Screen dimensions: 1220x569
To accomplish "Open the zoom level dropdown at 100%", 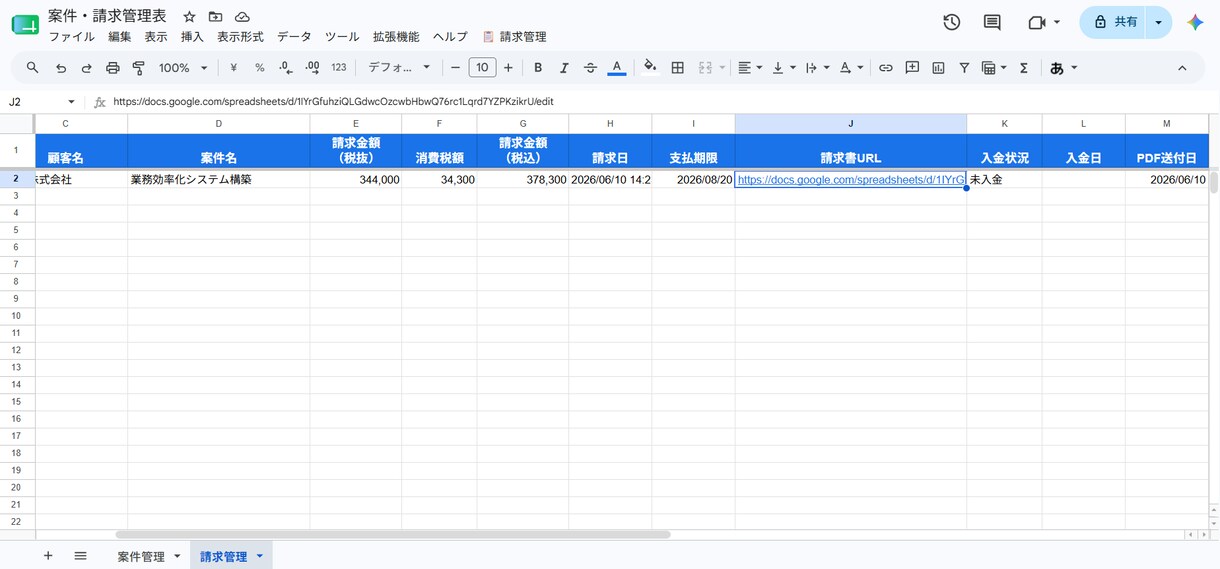I will click(x=183, y=68).
